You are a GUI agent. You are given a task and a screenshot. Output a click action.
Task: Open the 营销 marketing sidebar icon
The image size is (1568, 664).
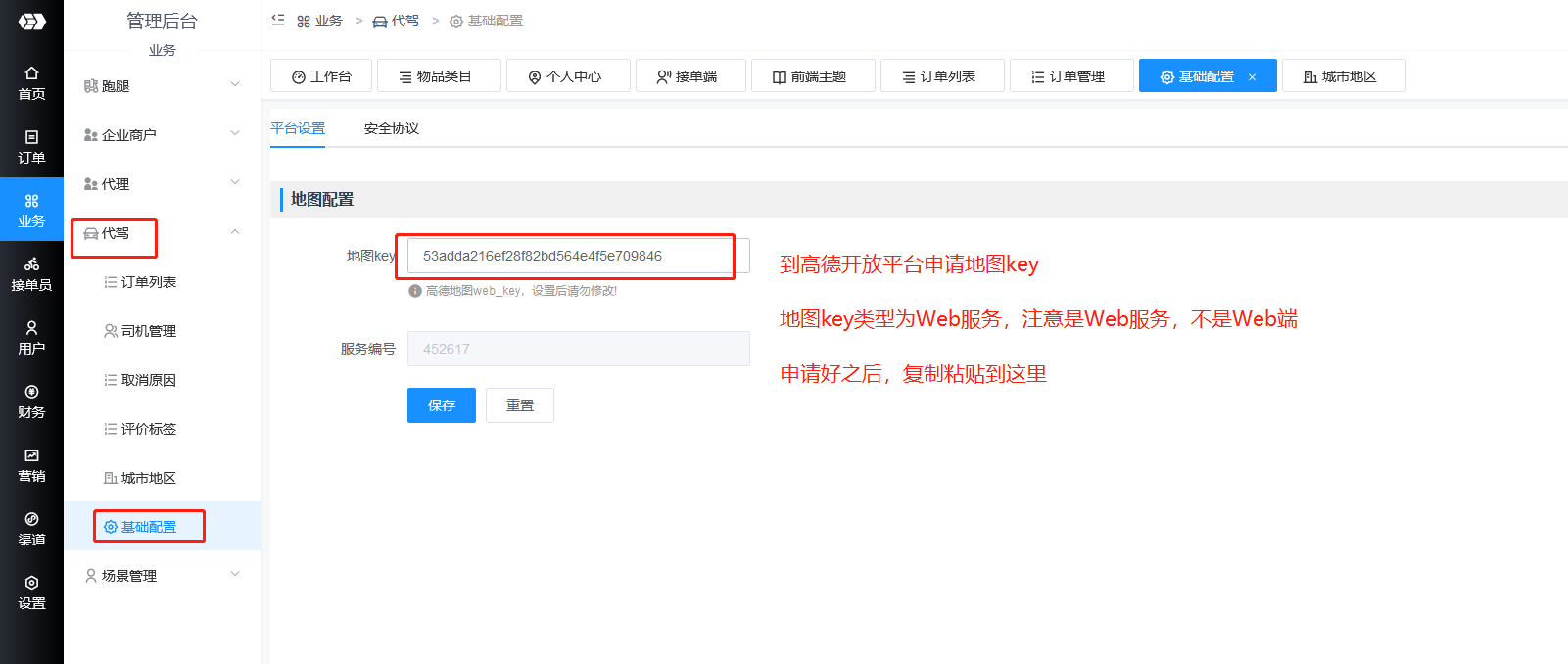31,465
